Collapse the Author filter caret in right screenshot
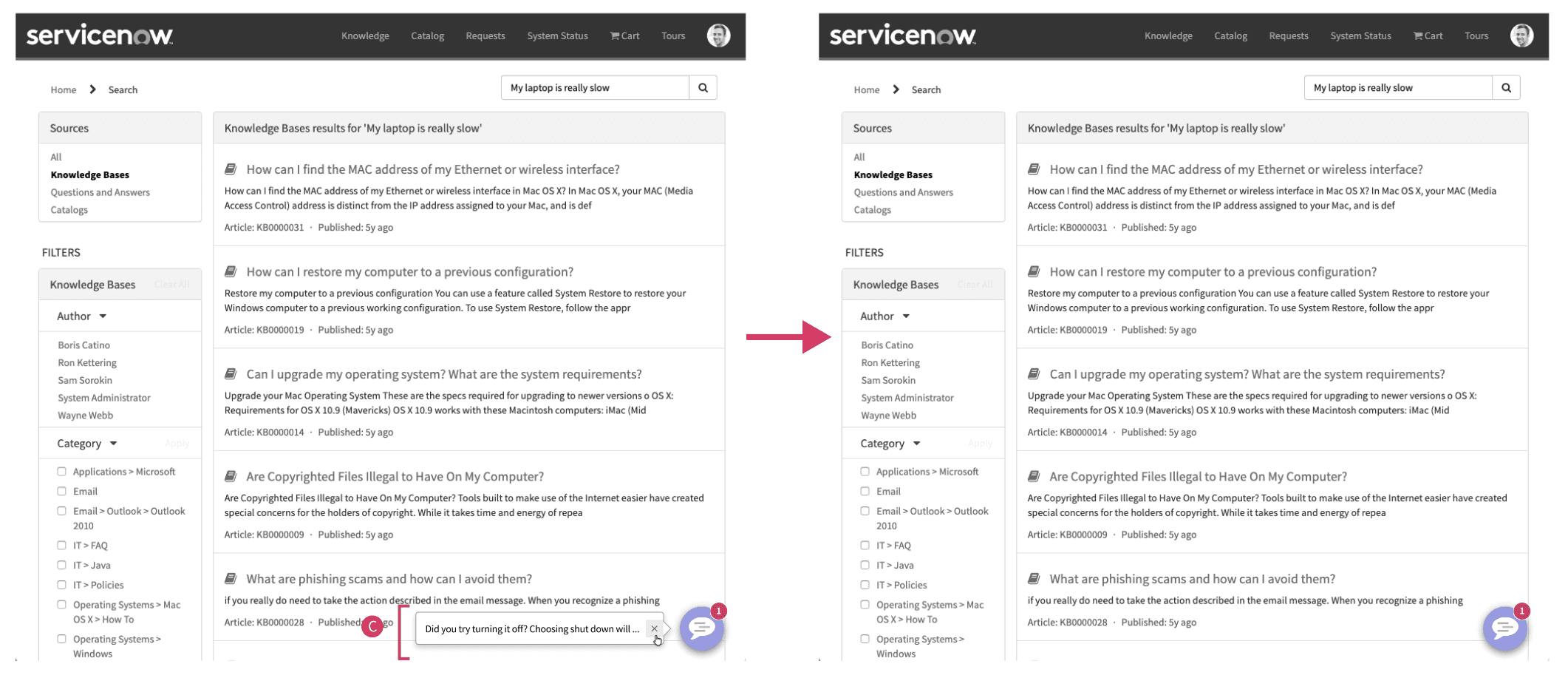Viewport: 1568px width, 695px height. point(906,316)
